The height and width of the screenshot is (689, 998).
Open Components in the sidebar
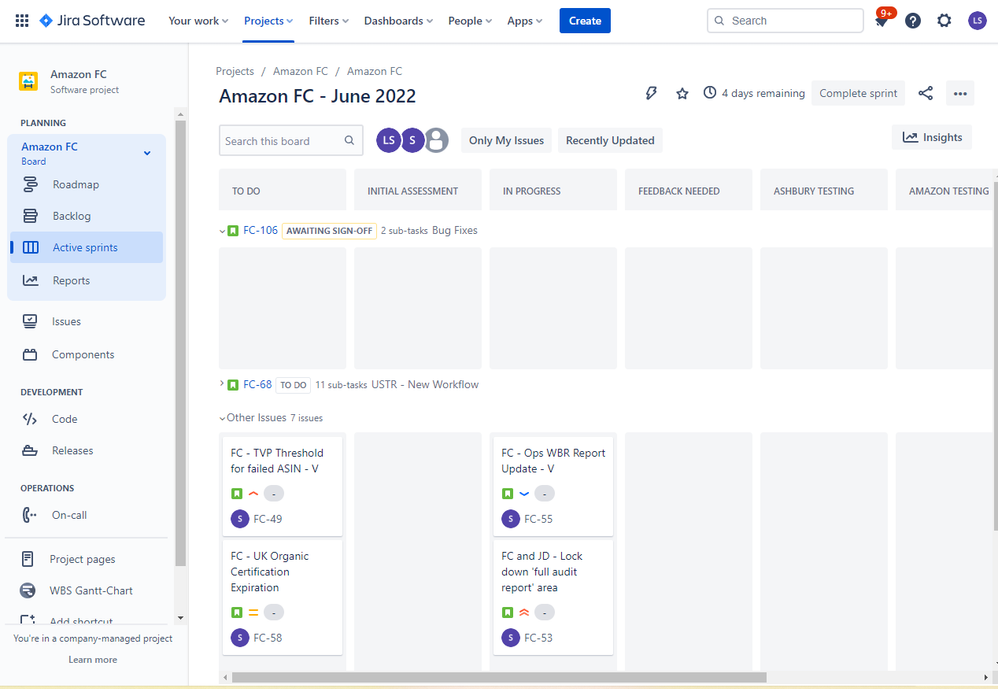85,354
